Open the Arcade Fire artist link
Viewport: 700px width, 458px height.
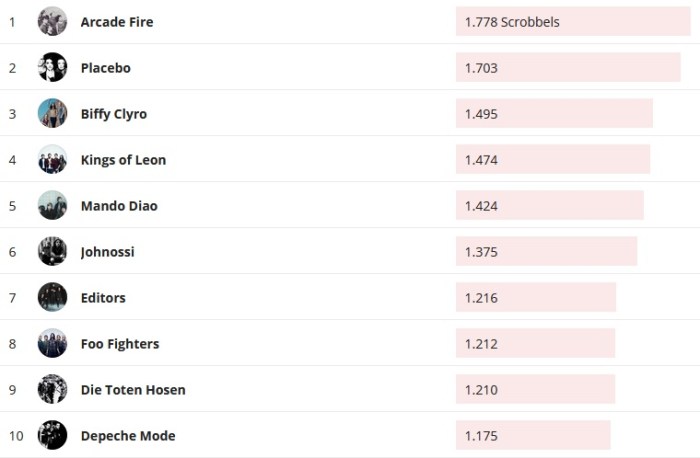[117, 22]
